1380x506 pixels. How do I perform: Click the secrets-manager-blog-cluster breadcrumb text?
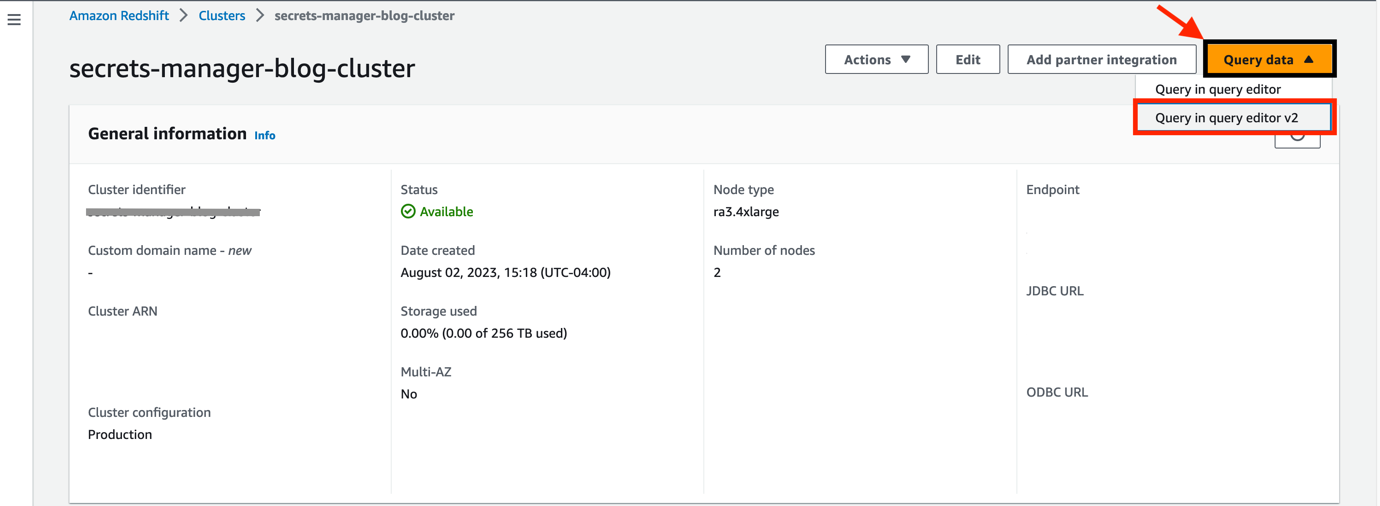pos(364,16)
